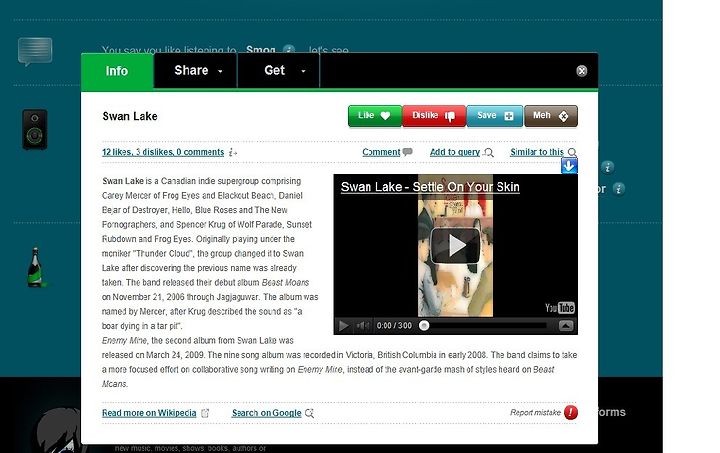Screen dimensions: 720x453
Task: Click the video progress seek bar
Action: 484,326
